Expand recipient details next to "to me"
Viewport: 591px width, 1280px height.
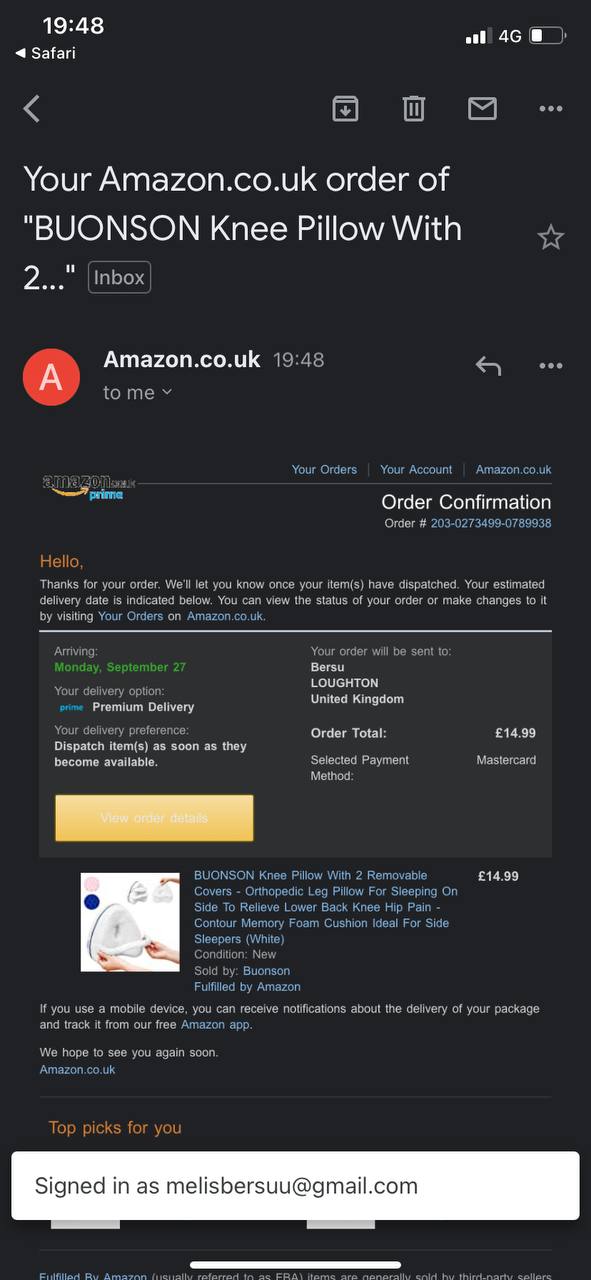166,392
